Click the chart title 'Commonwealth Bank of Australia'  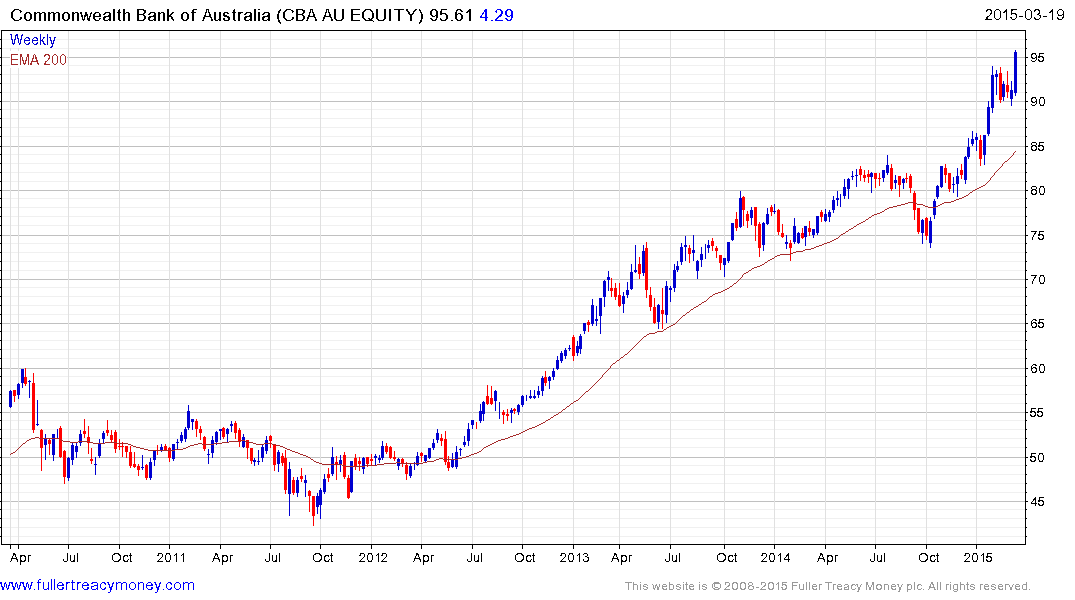[141, 15]
